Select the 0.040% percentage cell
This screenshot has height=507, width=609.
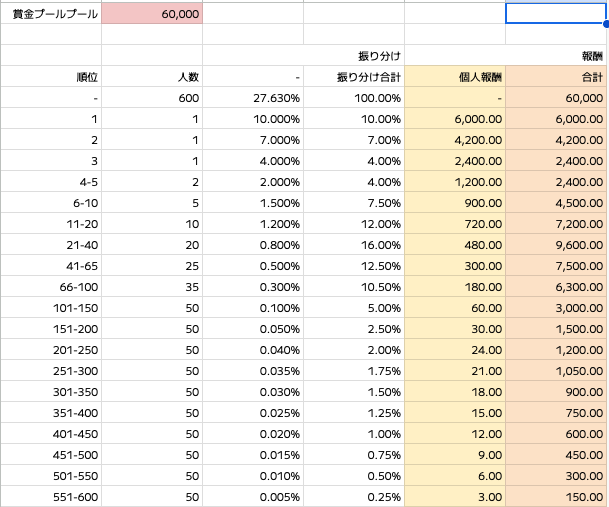tap(253, 349)
